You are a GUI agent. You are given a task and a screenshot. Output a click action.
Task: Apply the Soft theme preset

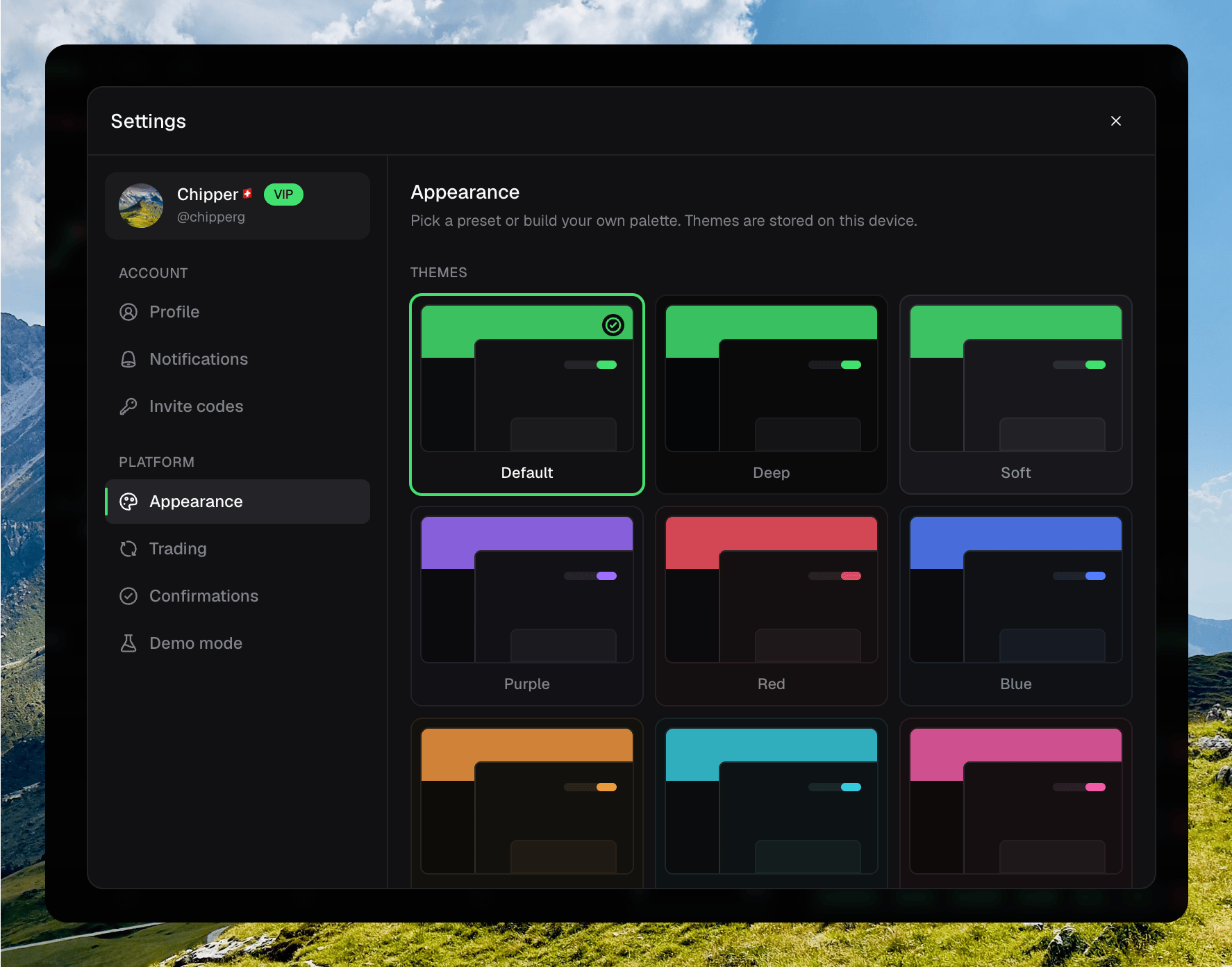tap(1016, 395)
